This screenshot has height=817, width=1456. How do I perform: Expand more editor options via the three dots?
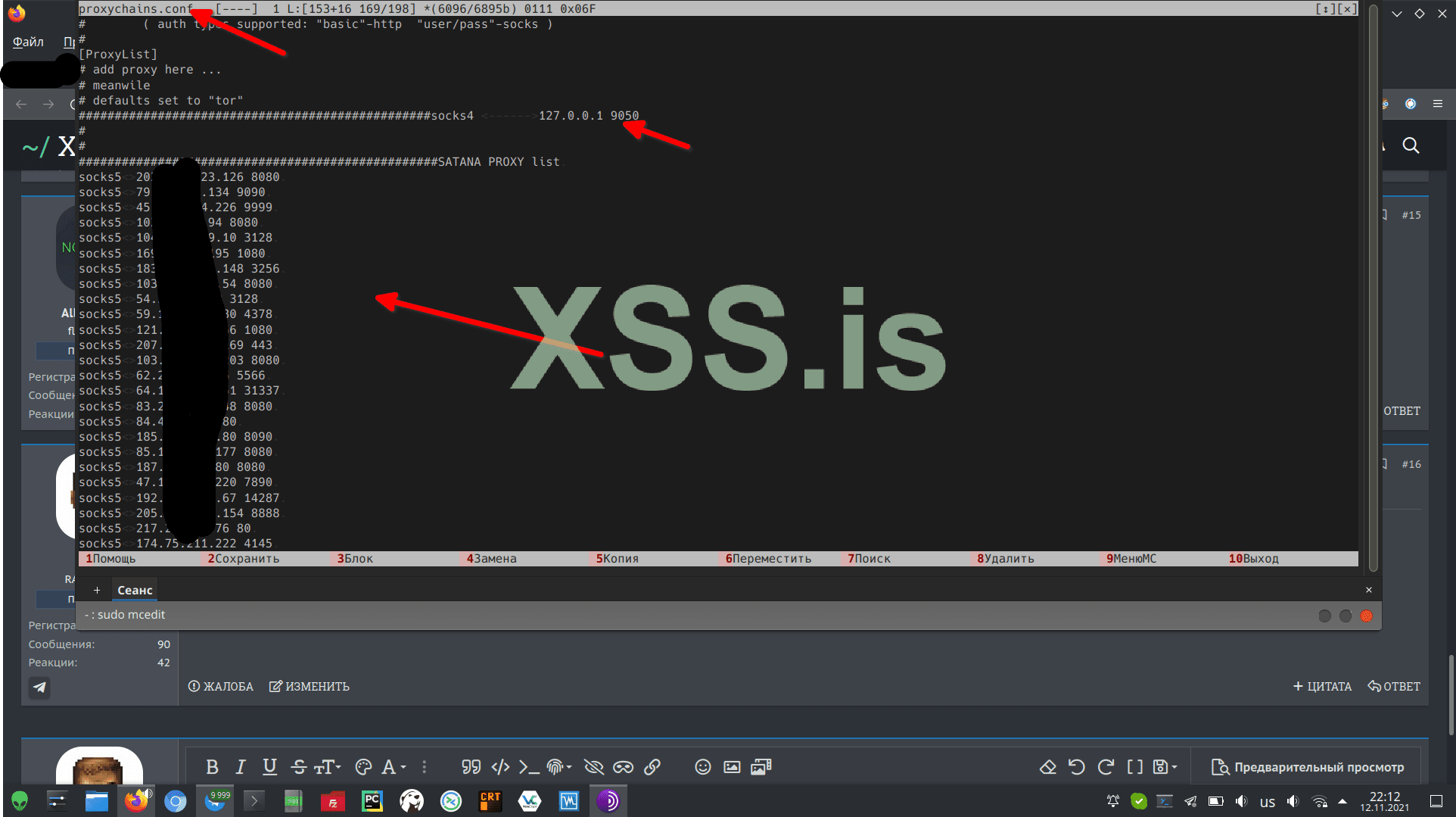(425, 767)
